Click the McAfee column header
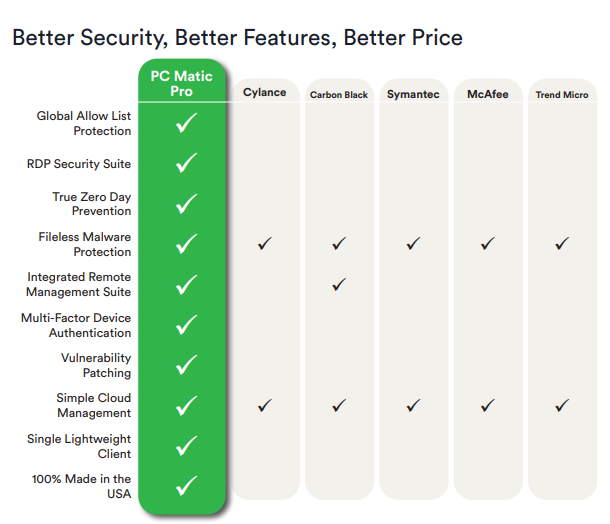Viewport: 610px width, 524px height. pyautogui.click(x=488, y=94)
